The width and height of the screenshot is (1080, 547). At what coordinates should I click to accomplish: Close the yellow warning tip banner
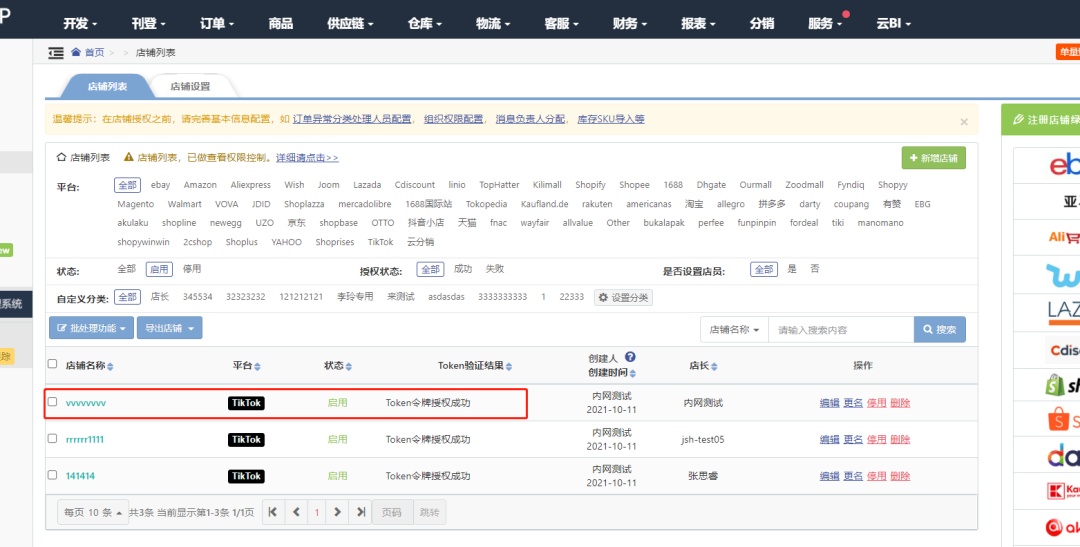point(964,121)
